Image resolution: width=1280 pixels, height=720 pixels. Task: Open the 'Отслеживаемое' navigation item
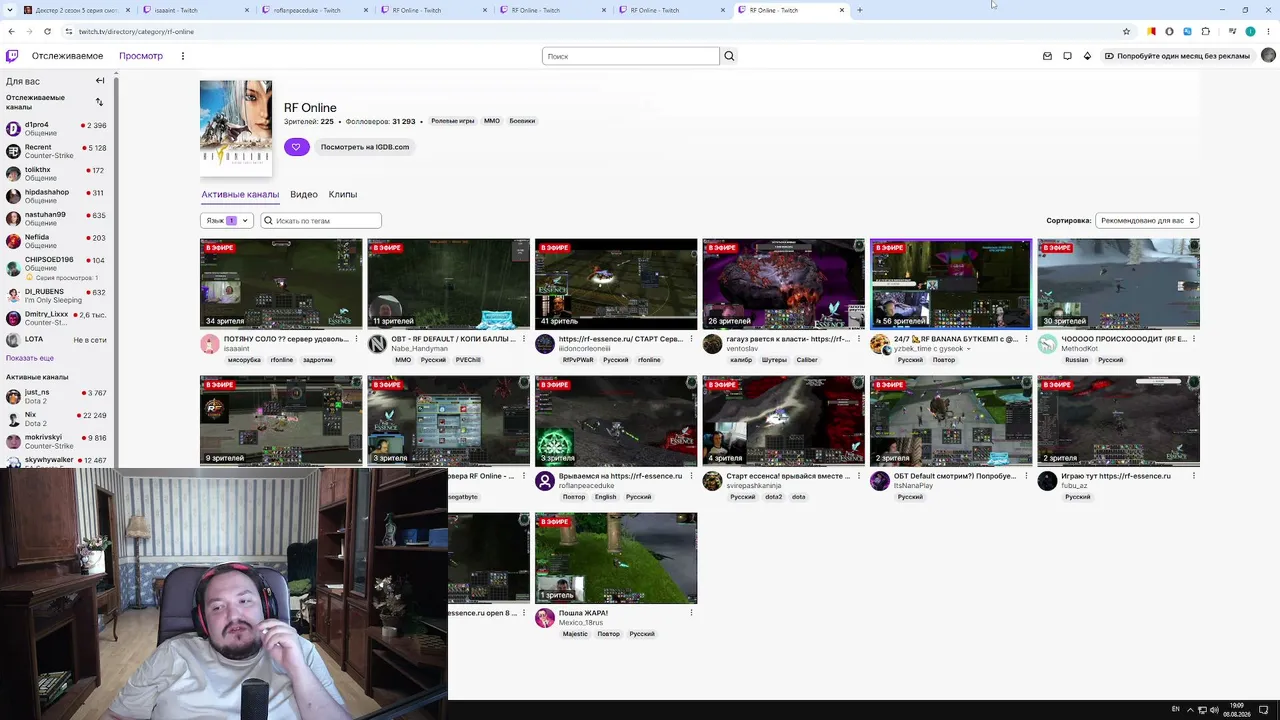point(67,56)
